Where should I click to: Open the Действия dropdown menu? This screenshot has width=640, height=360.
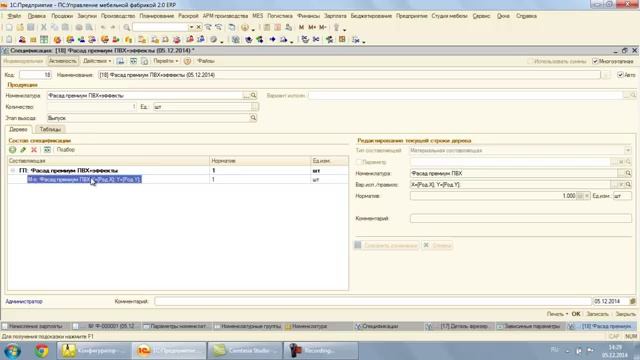[x=97, y=61]
